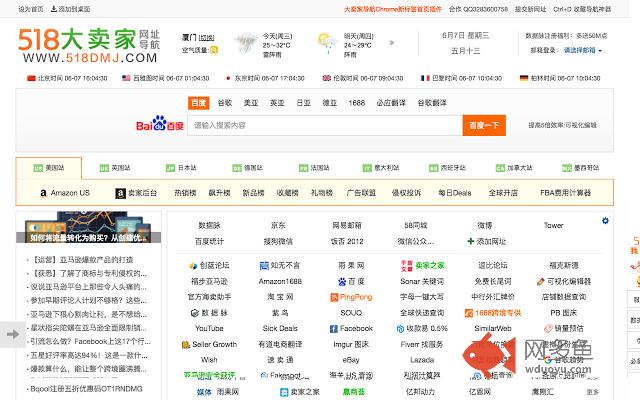640x400 pixels.
Task: Click the 百度一下 search button
Action: [484, 125]
